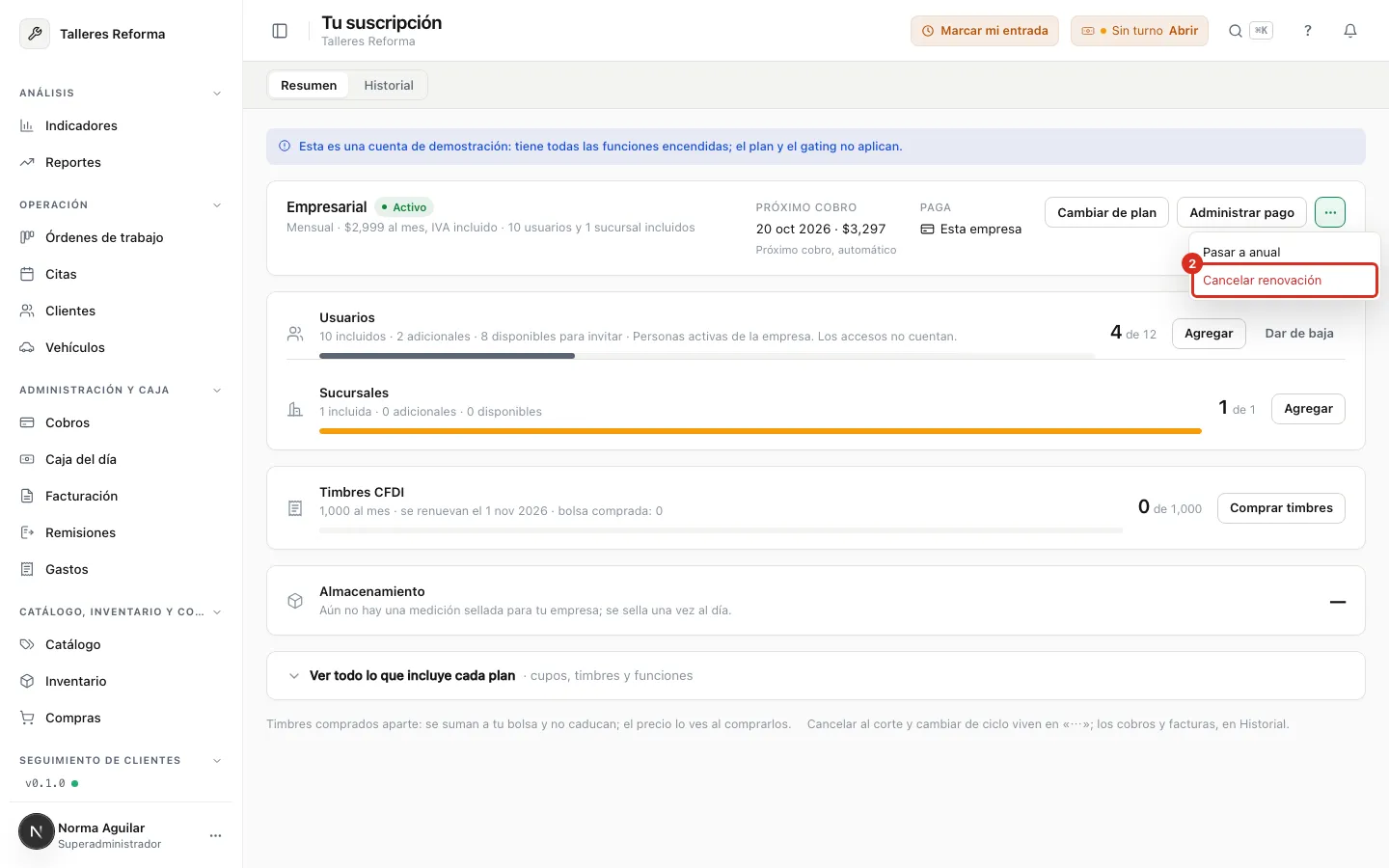The image size is (1389, 868).
Task: Toggle the sidebar panel icon
Action: pyautogui.click(x=280, y=31)
